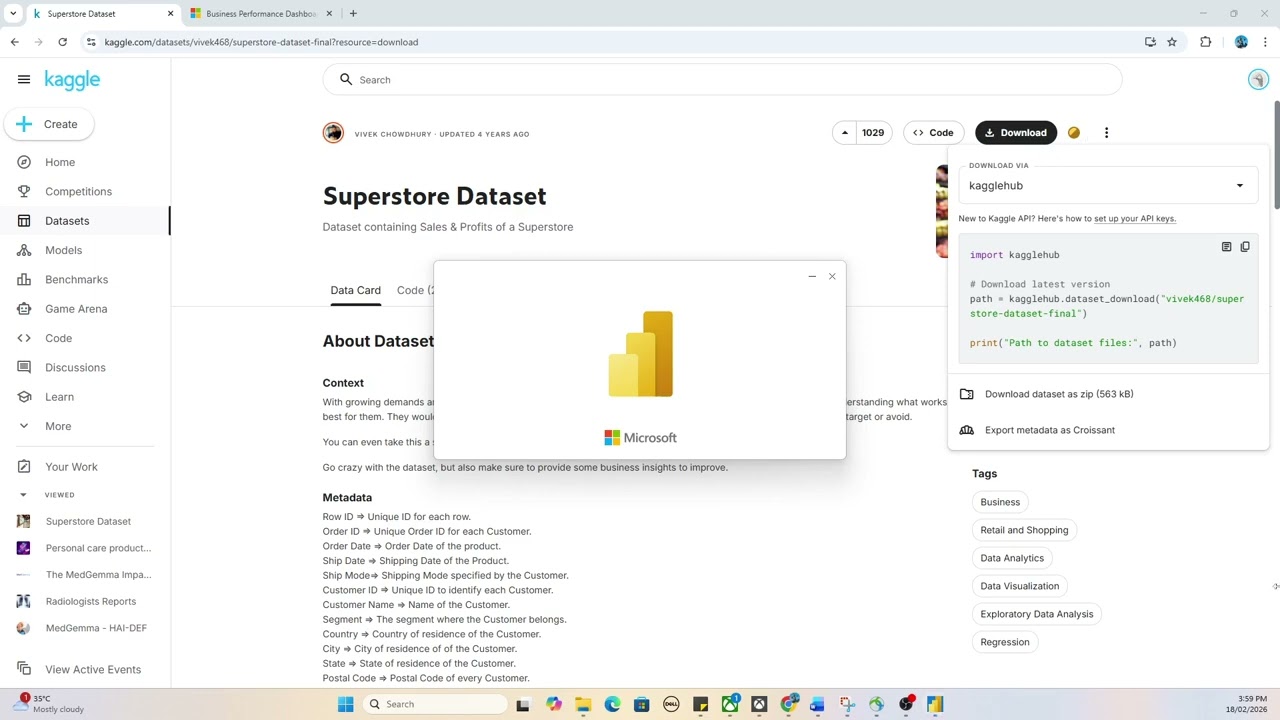This screenshot has height=720, width=1280.
Task: Click the upvote arrow button
Action: tap(845, 132)
